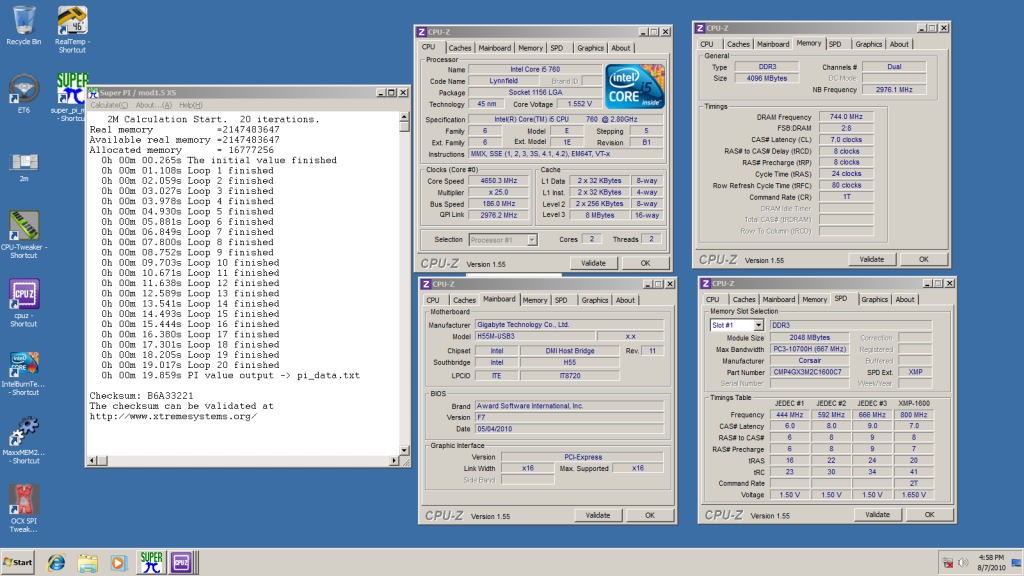Click Validate in the Motherboard info window
This screenshot has height=576, width=1024.
pos(598,515)
